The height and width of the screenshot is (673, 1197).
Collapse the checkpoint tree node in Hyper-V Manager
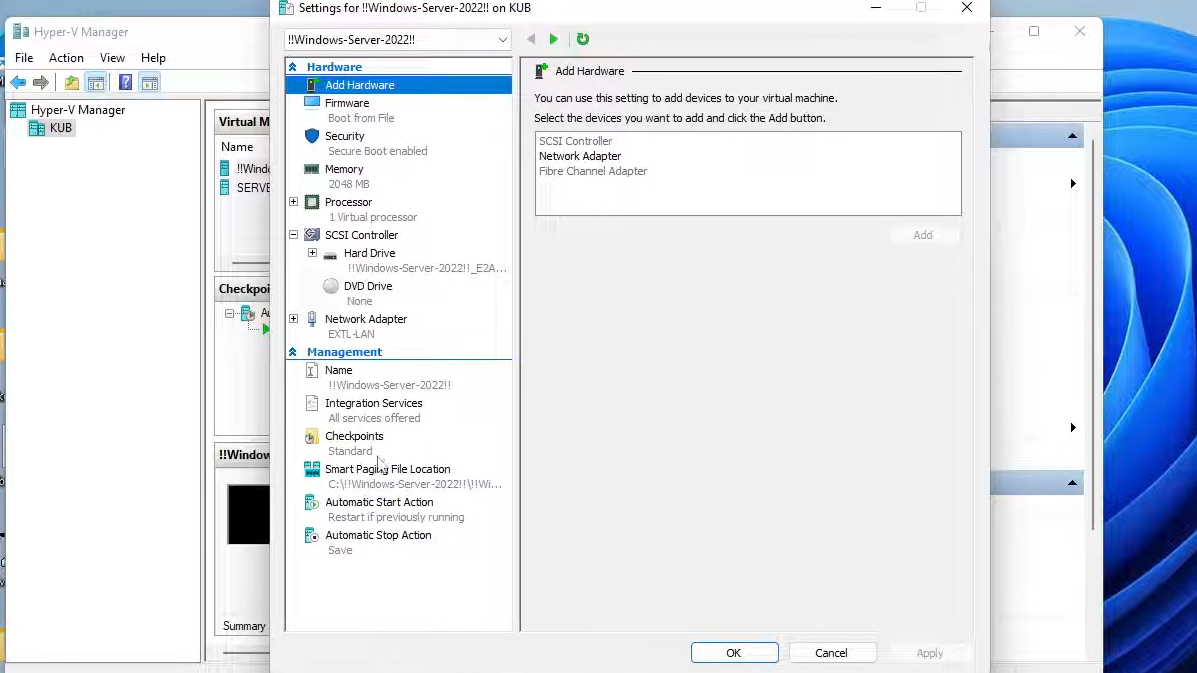[x=229, y=314]
